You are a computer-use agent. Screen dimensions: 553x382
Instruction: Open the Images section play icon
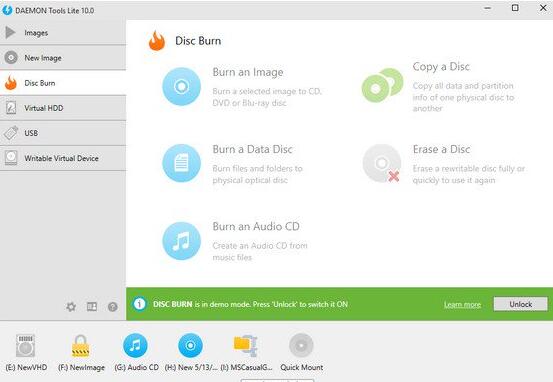pos(11,32)
